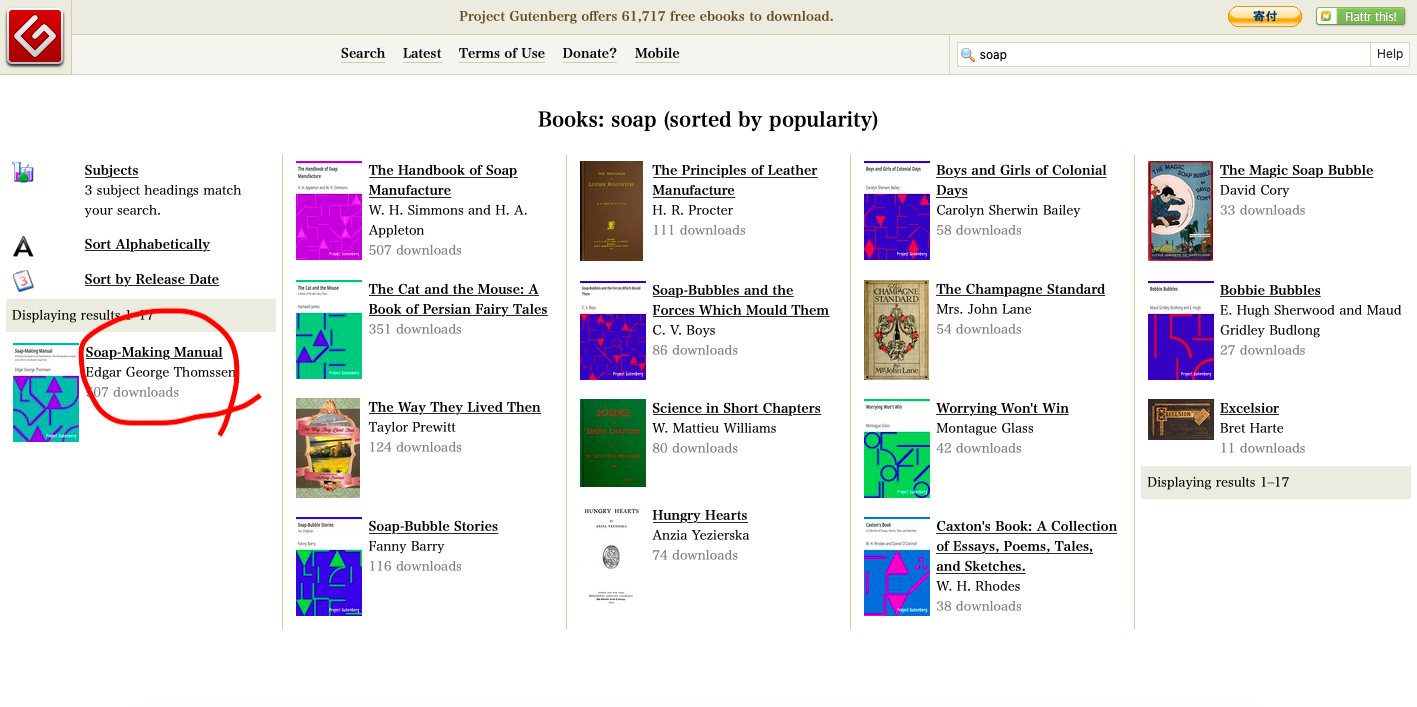Click the Project Gutenberg logo icon
The image size is (1417, 707).
(35, 36)
